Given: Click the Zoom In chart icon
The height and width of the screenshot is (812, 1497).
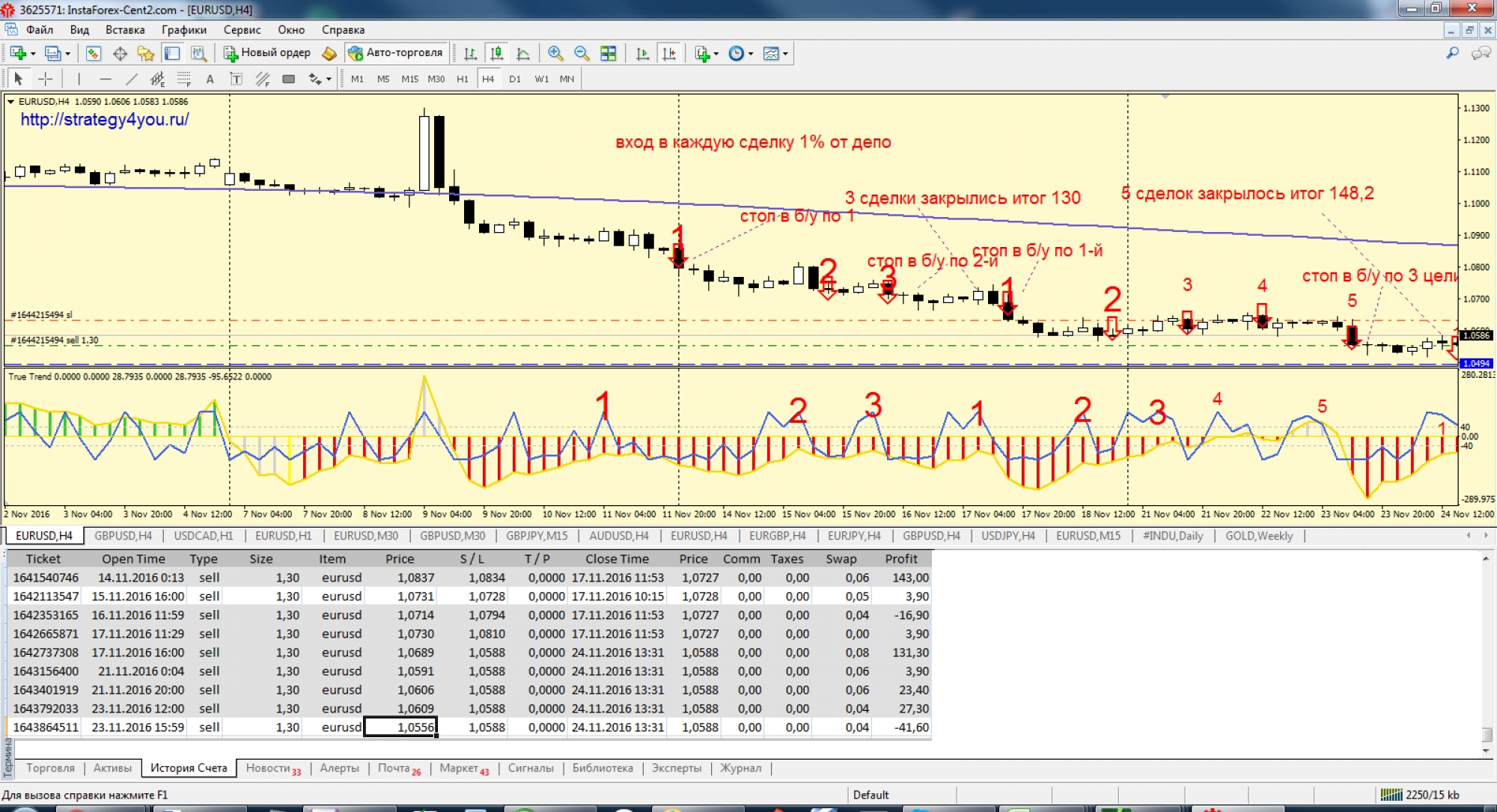Looking at the screenshot, I should coord(555,53).
